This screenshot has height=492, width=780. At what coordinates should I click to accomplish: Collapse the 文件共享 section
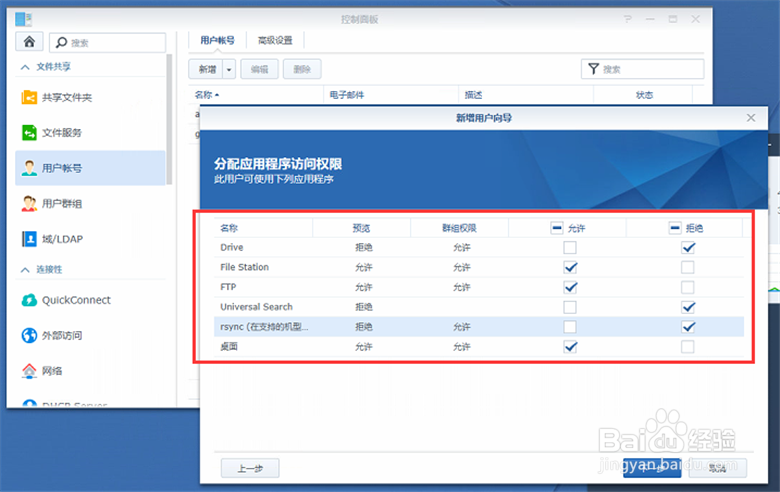pyautogui.click(x=25, y=67)
